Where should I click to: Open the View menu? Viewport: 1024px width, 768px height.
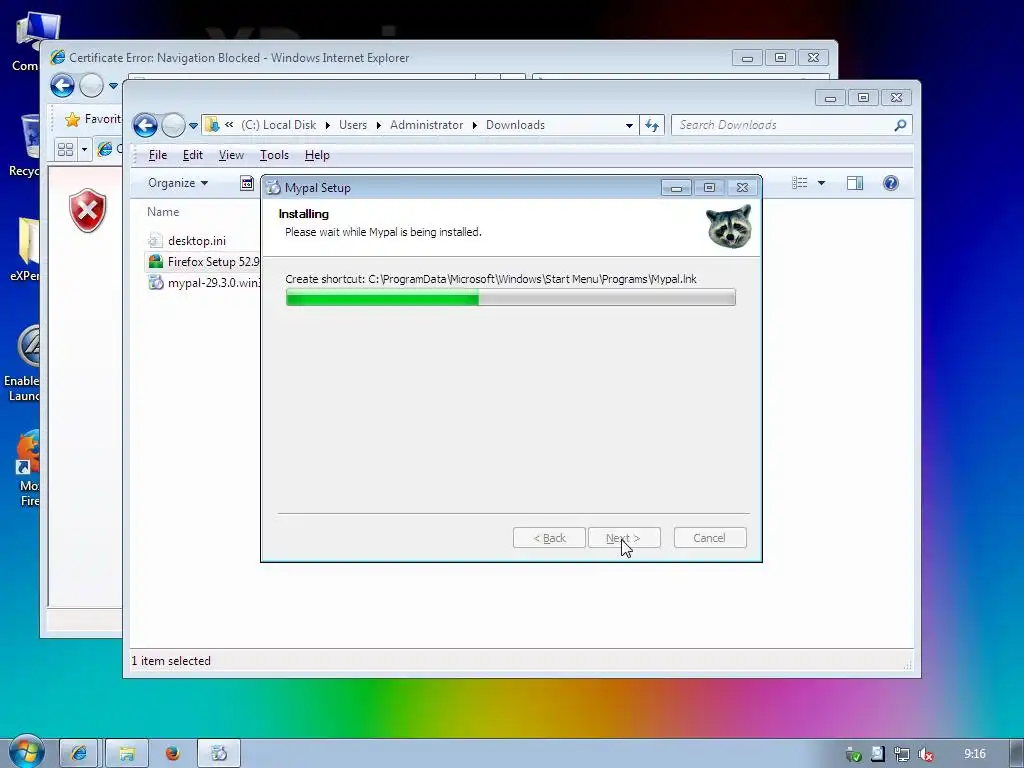pos(231,155)
